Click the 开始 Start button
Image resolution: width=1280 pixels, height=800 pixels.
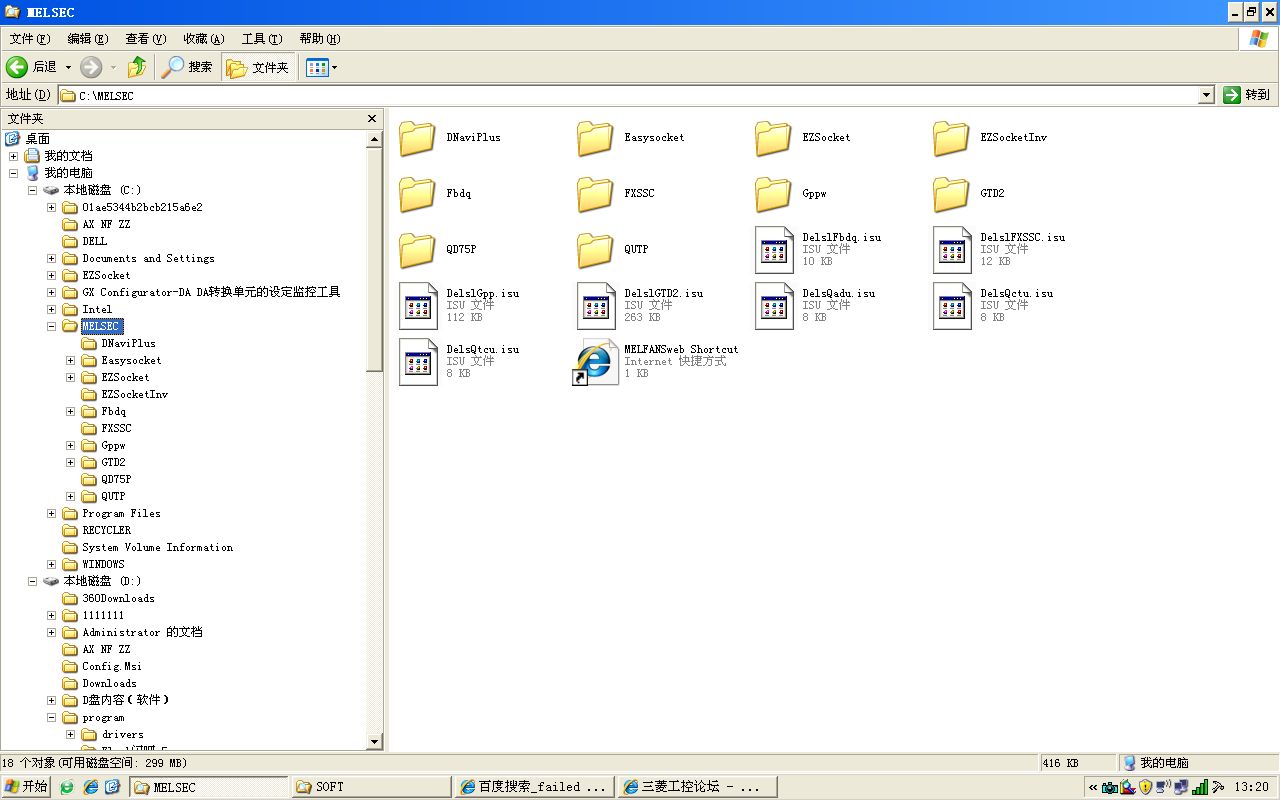click(x=26, y=787)
